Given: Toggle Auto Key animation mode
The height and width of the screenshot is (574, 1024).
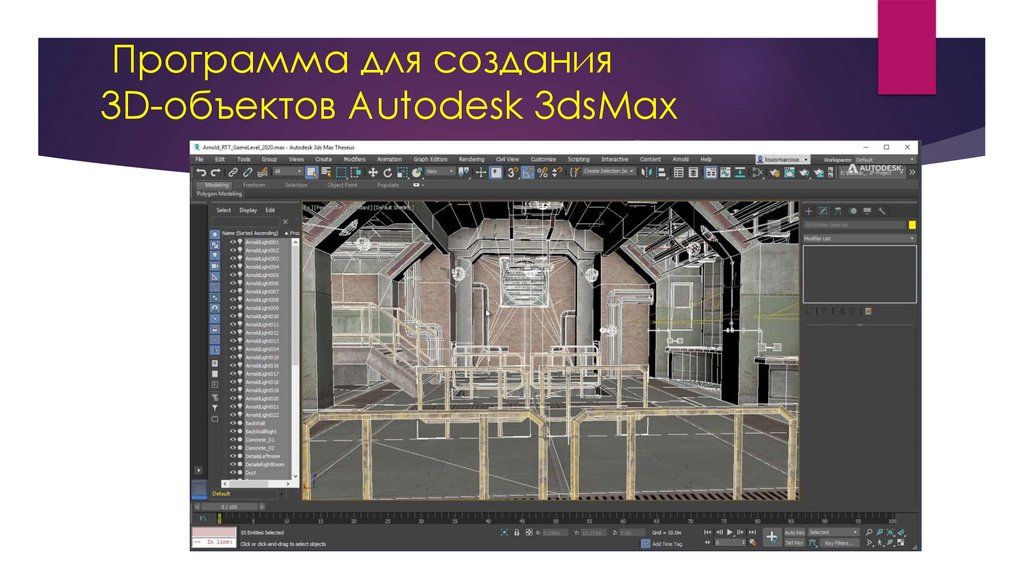Looking at the screenshot, I should pos(794,533).
